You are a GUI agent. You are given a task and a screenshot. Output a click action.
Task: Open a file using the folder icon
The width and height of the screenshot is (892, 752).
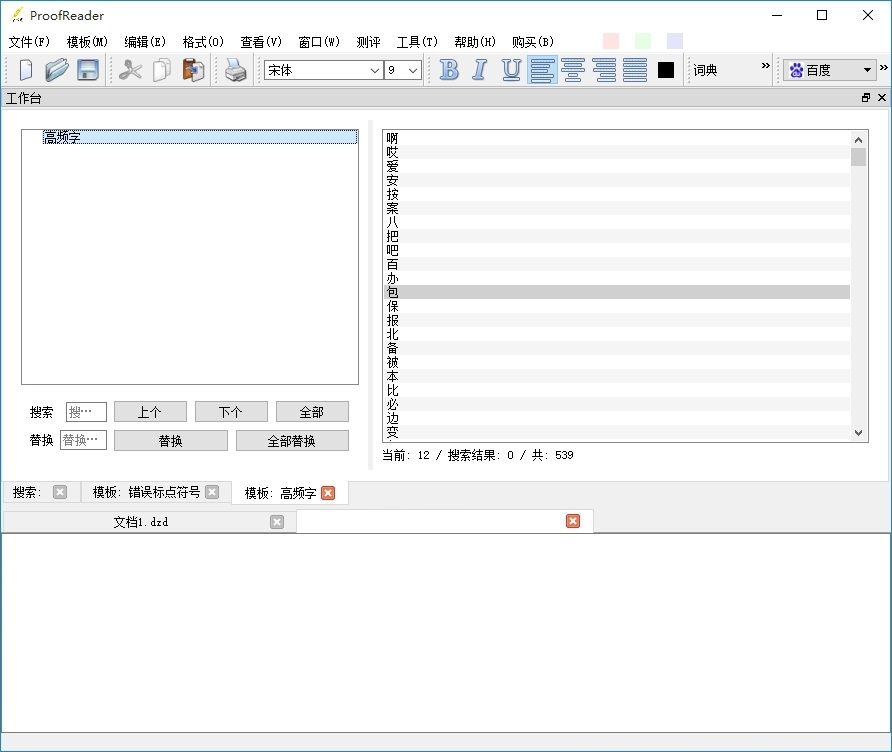click(x=57, y=70)
